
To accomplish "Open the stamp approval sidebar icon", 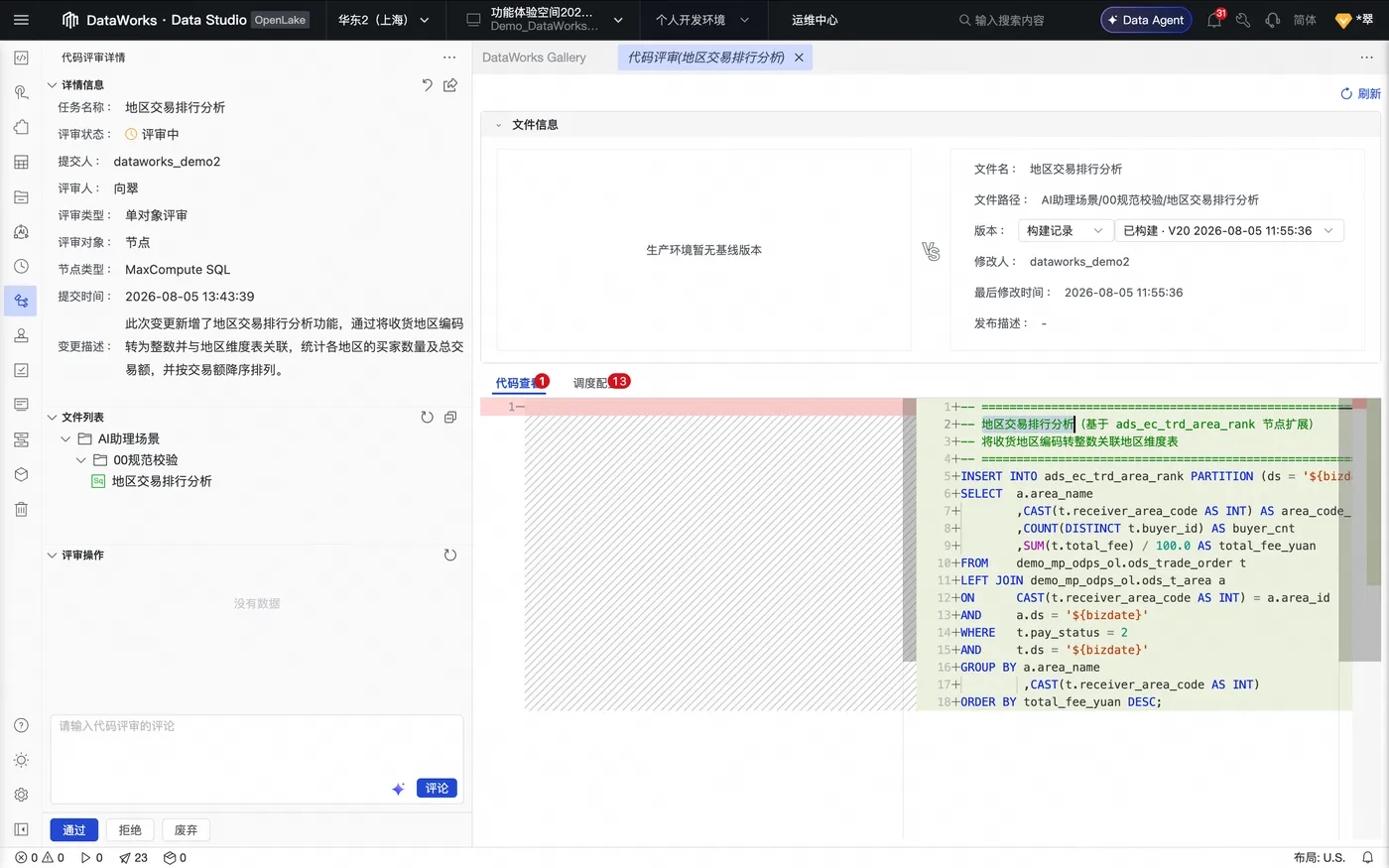I will coord(21,335).
